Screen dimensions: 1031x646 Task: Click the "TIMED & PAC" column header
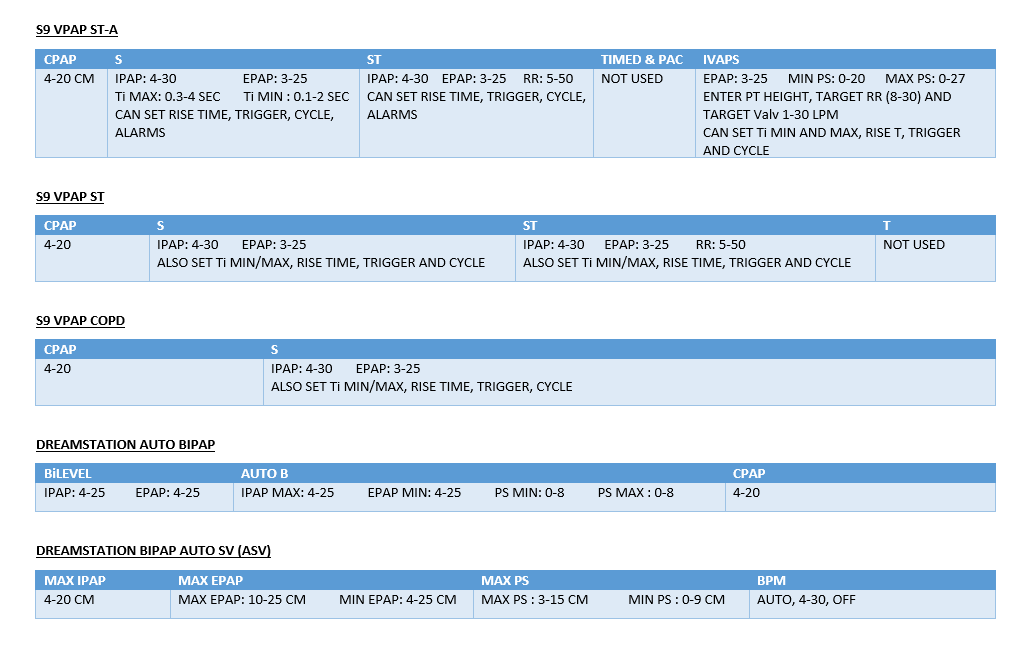pos(642,60)
